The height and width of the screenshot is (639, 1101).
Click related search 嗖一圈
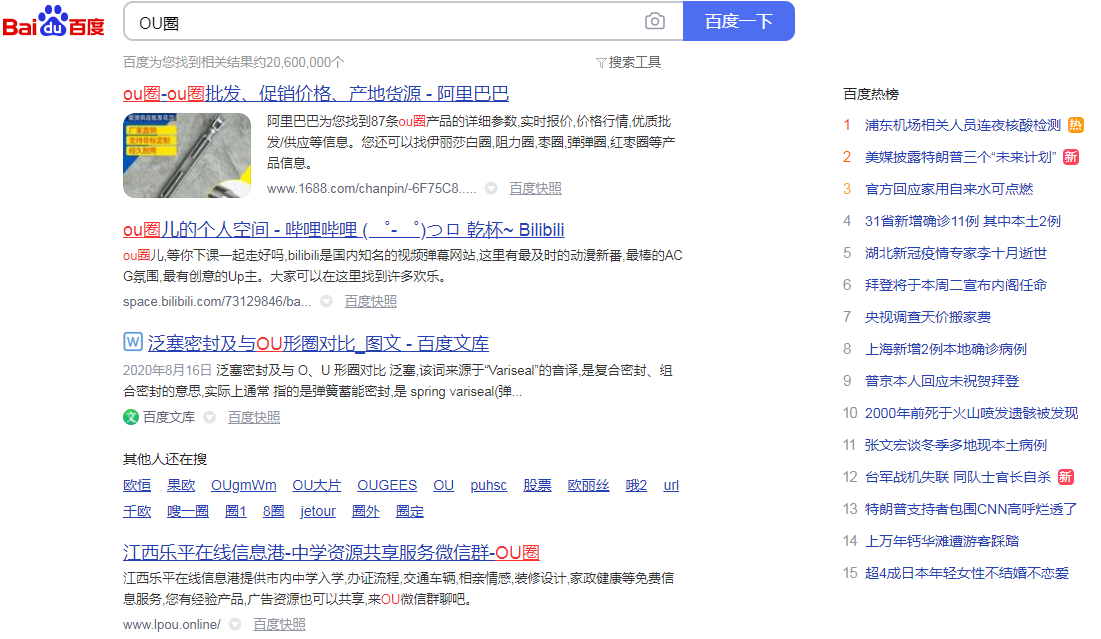click(188, 511)
